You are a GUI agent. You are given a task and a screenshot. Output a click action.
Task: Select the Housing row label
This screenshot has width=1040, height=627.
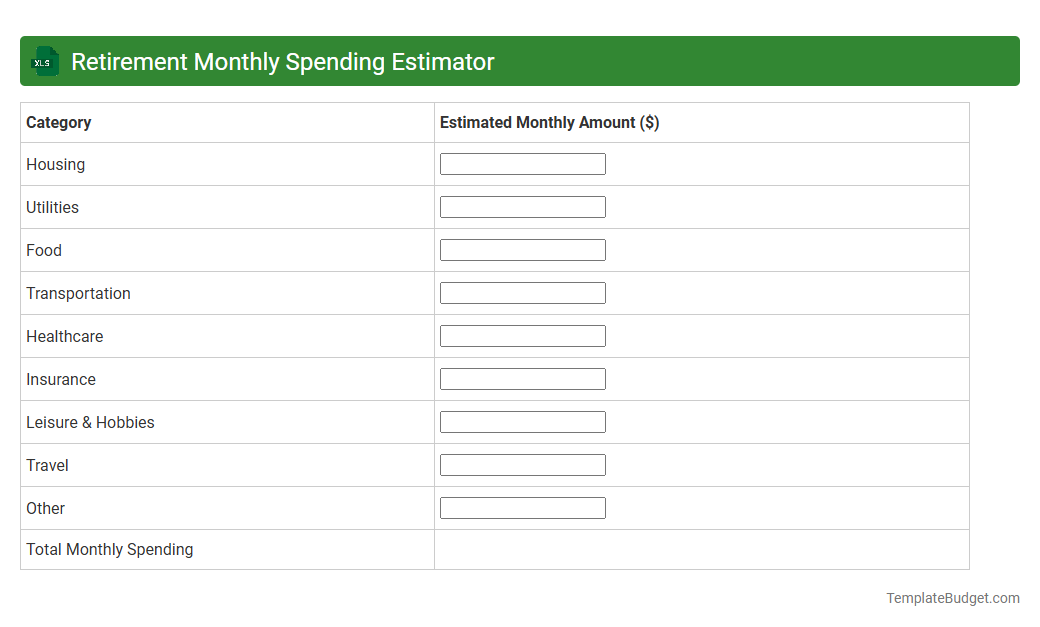click(x=55, y=164)
